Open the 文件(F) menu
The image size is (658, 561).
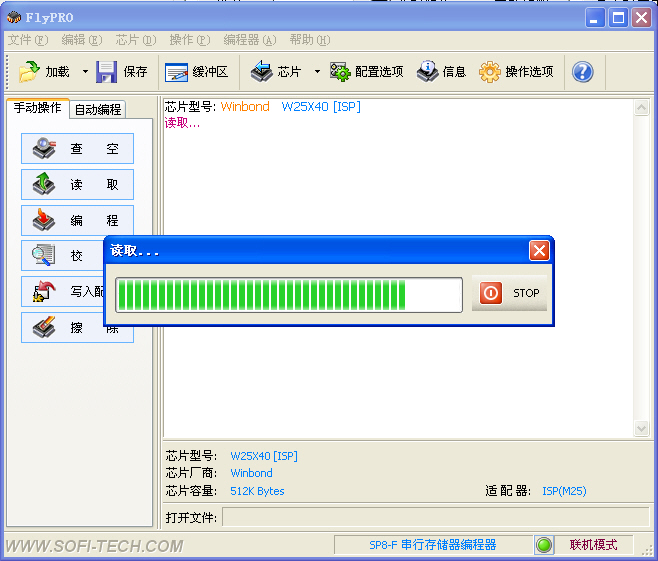point(27,40)
